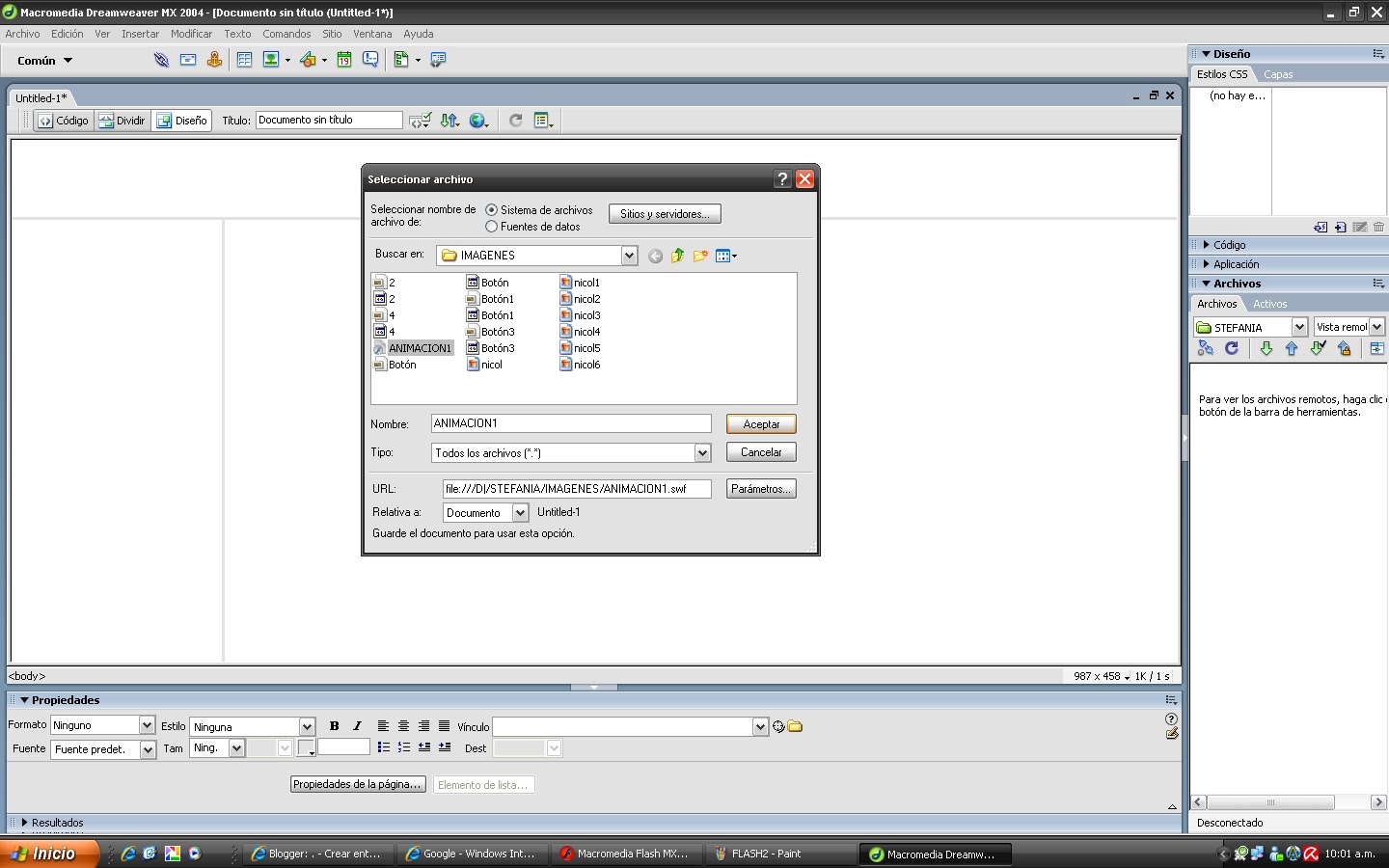The image size is (1389, 868).
Task: Click the refresh icon in Archivos panel
Action: 1232,348
